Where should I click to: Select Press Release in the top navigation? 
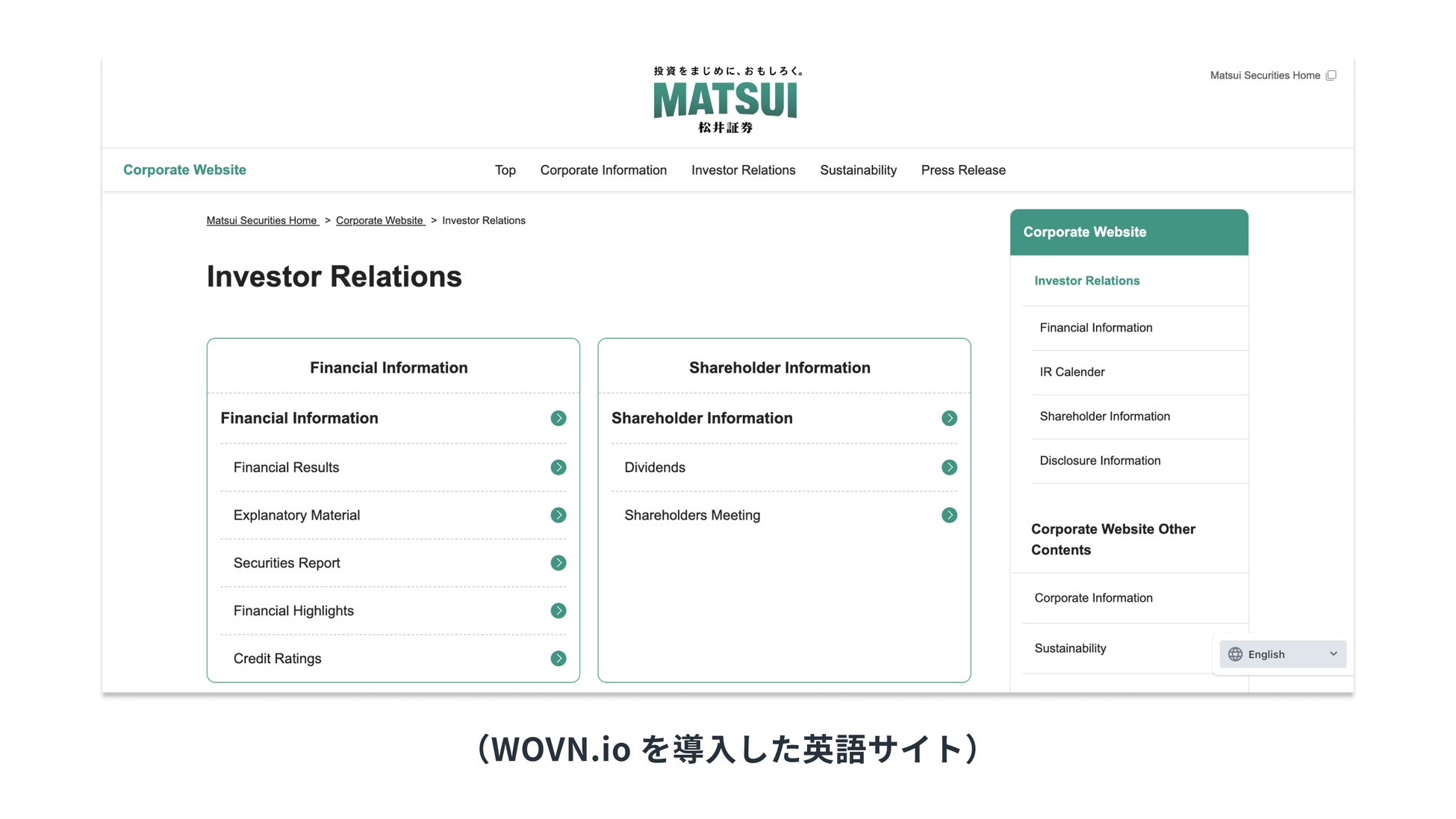962,170
